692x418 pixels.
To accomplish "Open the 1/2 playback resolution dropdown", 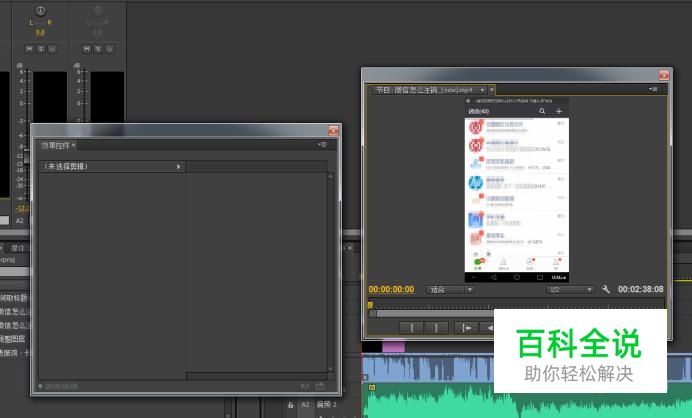I will point(570,290).
